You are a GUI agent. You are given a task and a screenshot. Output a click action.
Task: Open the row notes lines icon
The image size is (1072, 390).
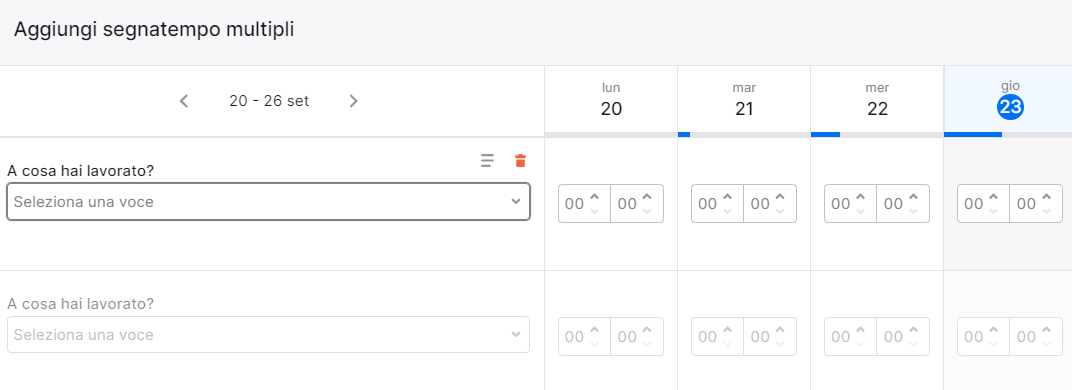tap(487, 161)
